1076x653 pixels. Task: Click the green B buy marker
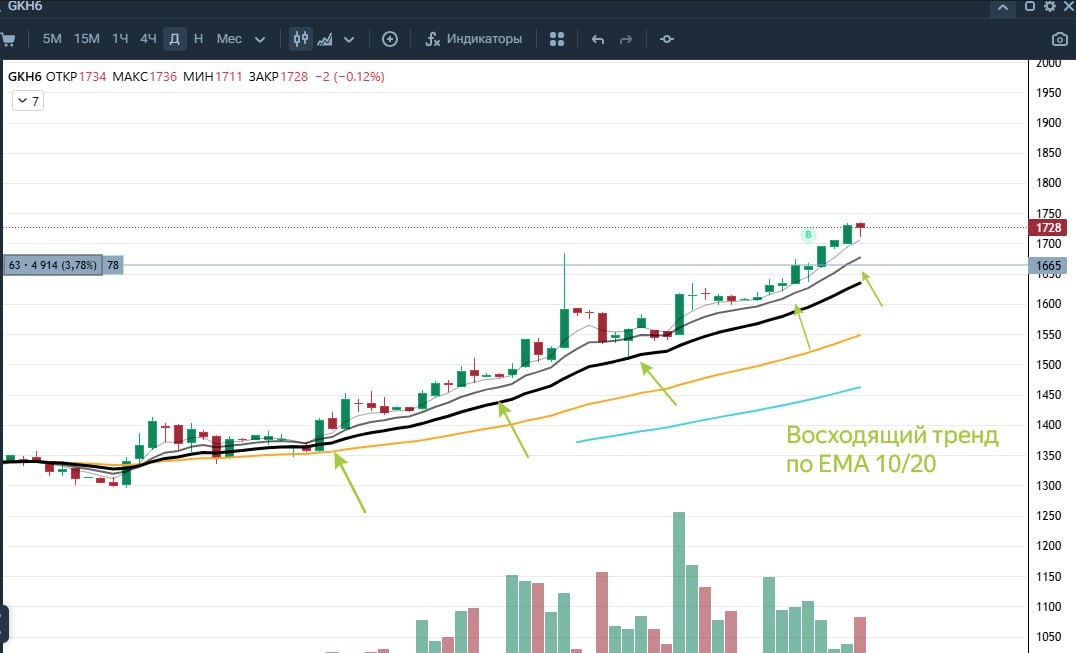click(808, 235)
